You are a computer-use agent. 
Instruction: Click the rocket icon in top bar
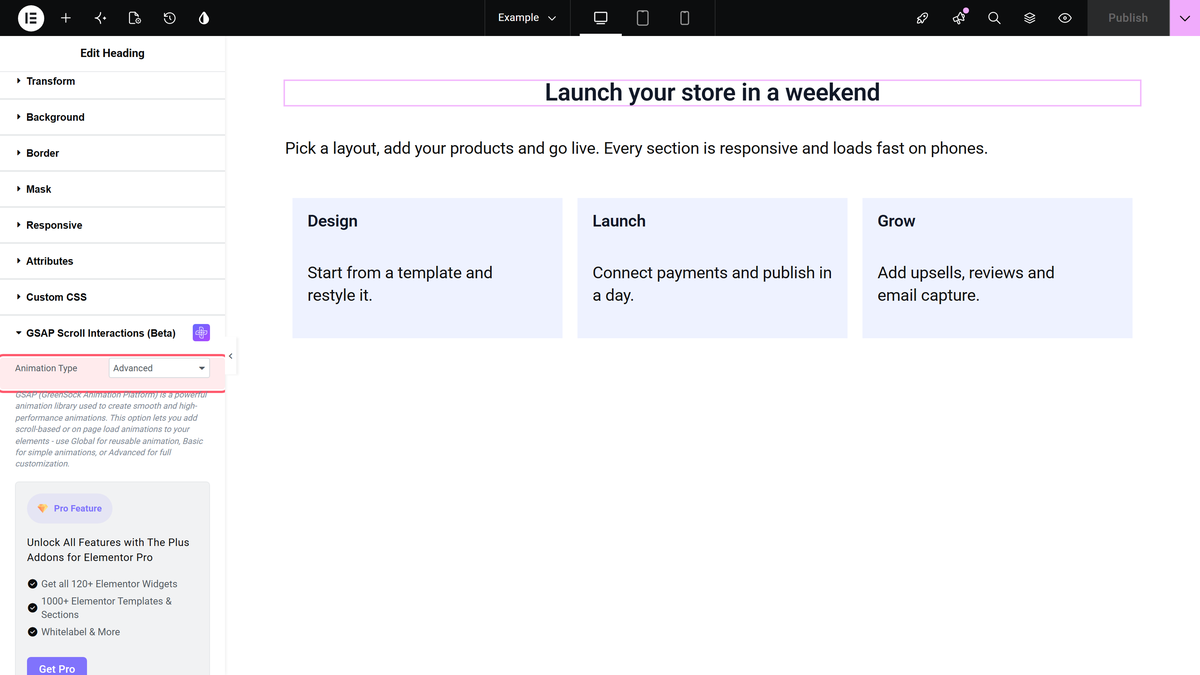(x=923, y=18)
